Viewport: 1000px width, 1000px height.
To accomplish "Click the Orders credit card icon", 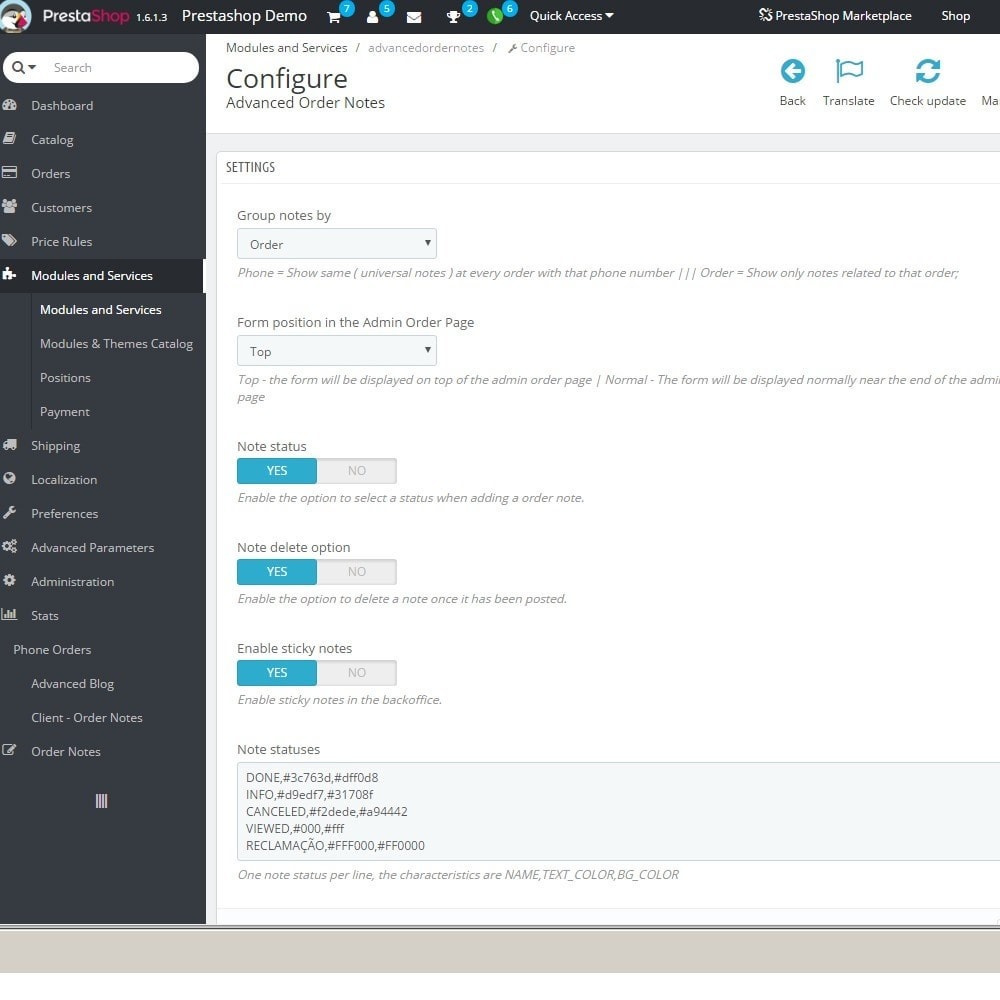I will click(x=10, y=172).
